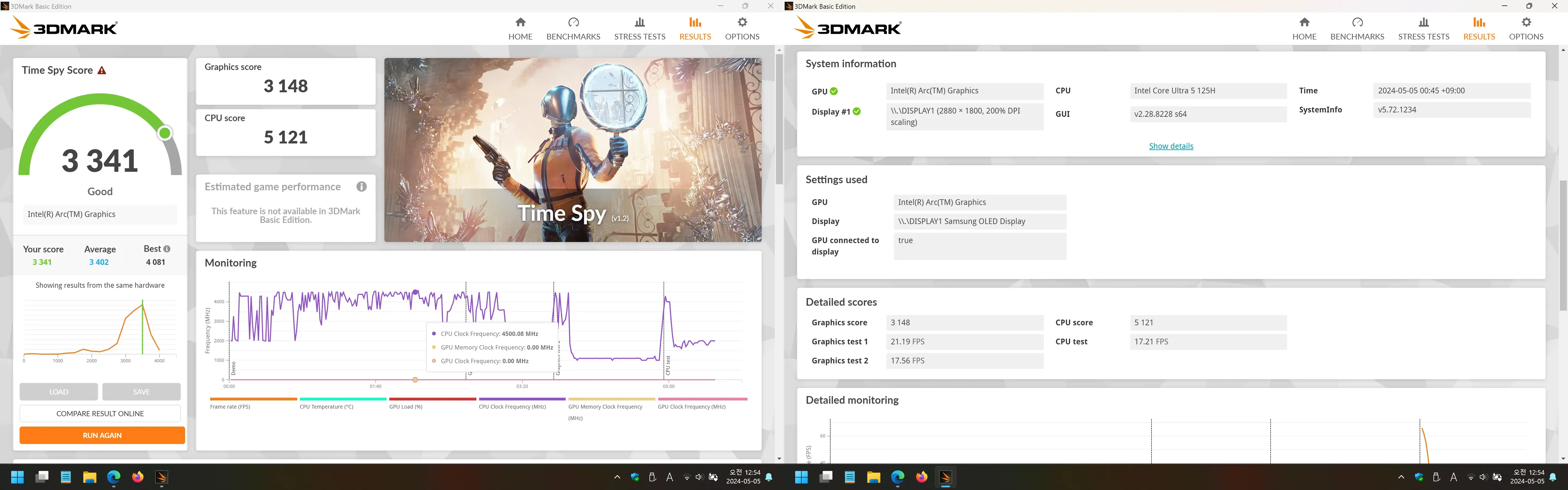Open the Options gear icon
This screenshot has height=490, width=1568.
pyautogui.click(x=742, y=27)
